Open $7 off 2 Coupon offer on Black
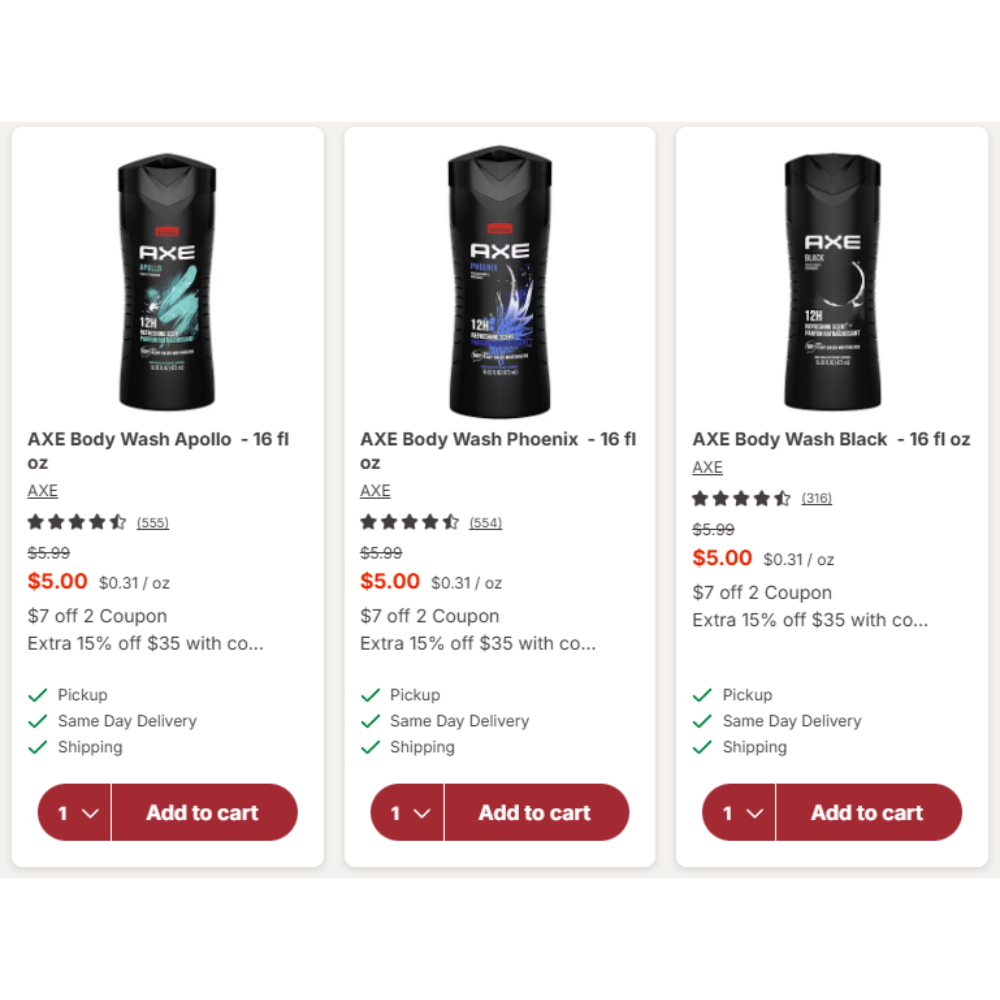This screenshot has height=1000, width=1000. [762, 592]
